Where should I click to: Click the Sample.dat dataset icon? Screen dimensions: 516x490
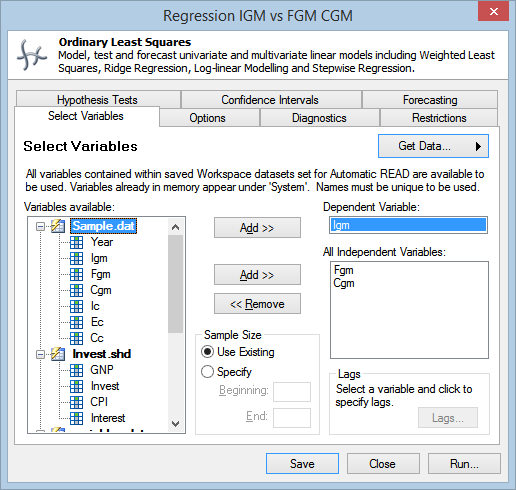58,226
